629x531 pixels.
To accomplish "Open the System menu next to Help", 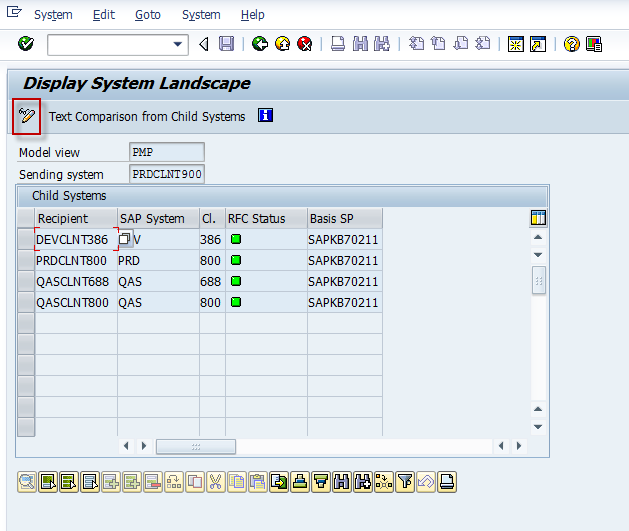I will [201, 15].
